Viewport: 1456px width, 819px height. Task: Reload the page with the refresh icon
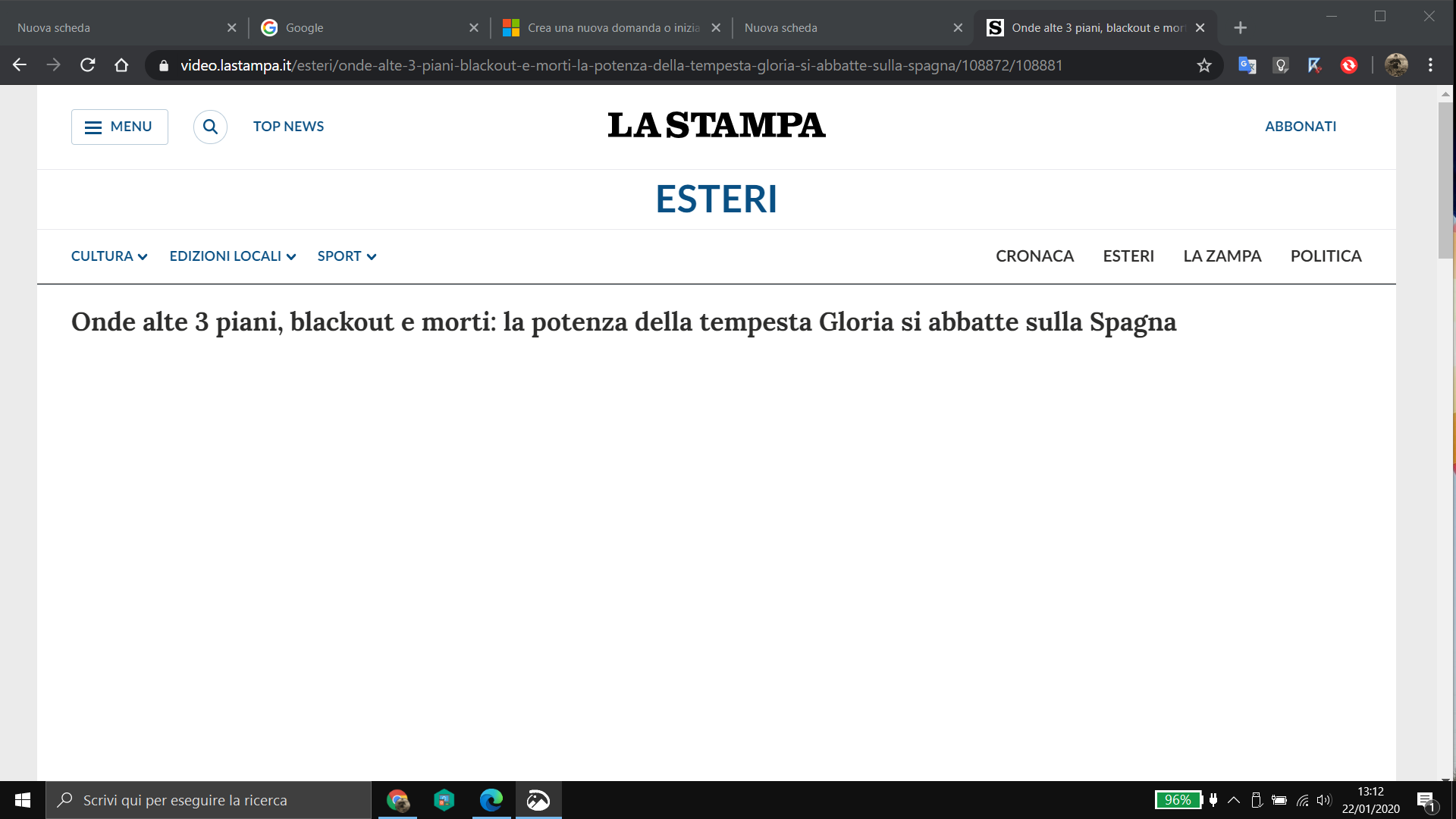click(x=87, y=65)
